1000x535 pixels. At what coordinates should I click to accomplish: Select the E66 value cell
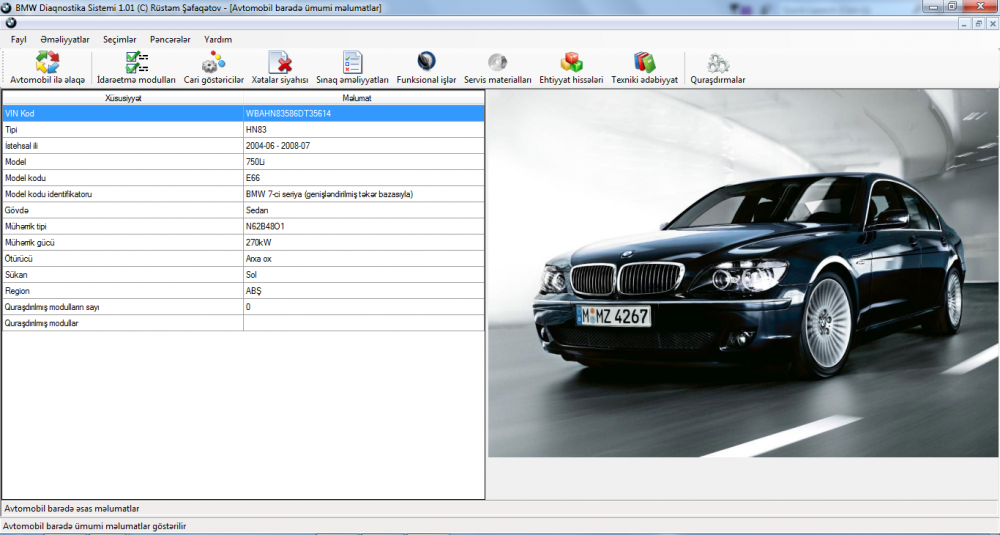tap(364, 178)
